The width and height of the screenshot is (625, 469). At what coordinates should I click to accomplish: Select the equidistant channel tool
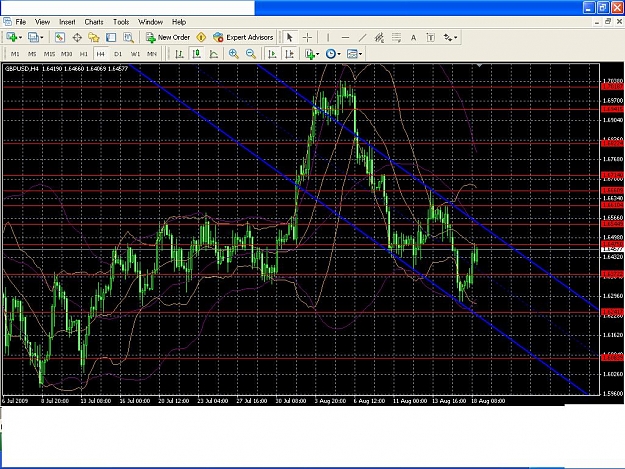[x=379, y=37]
